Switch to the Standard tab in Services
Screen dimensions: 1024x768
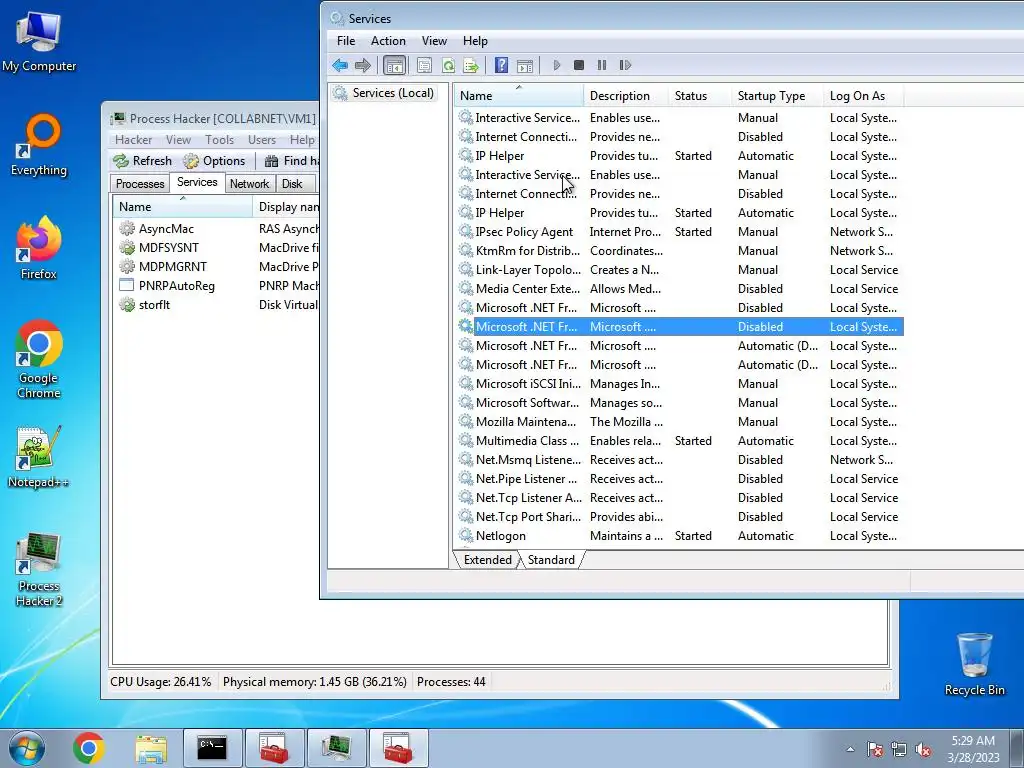pyautogui.click(x=551, y=560)
